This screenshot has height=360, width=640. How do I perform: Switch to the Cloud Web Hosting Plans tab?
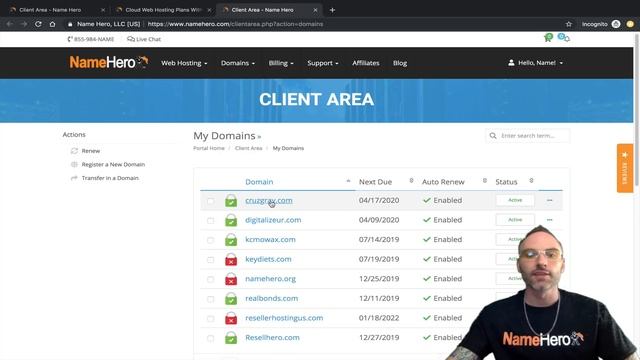click(x=163, y=10)
